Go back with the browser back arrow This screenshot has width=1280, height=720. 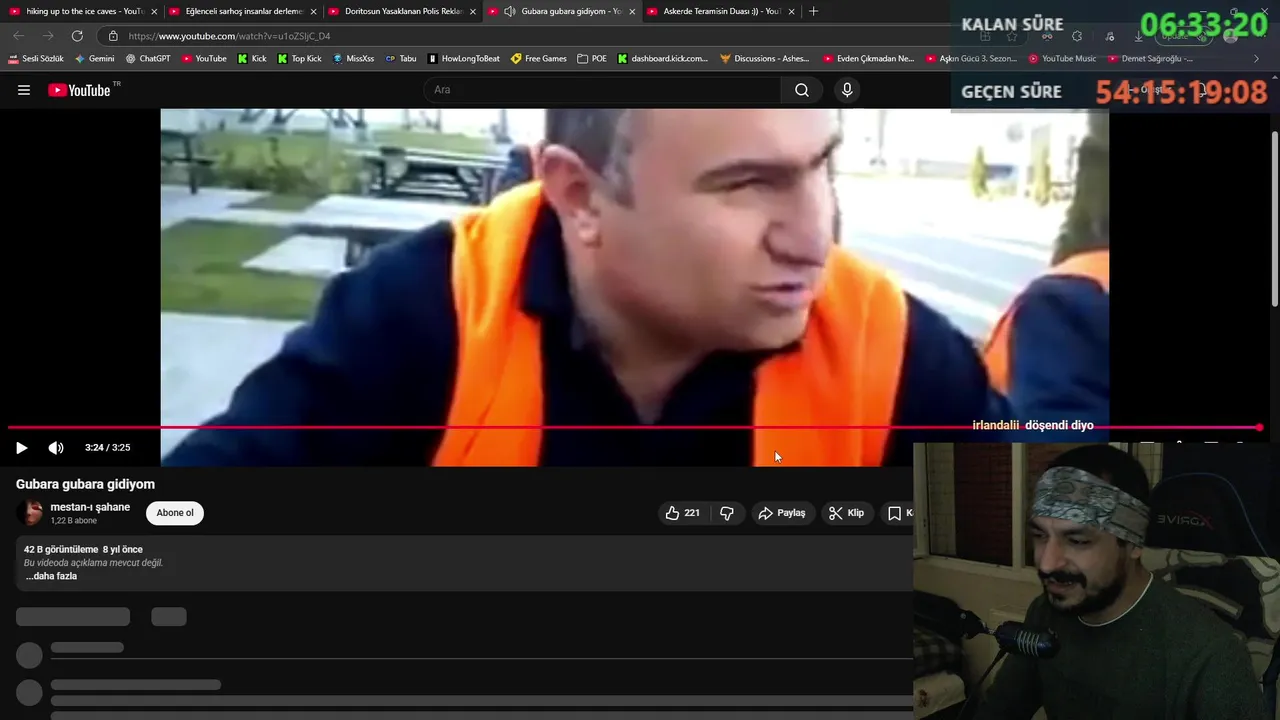(x=18, y=36)
